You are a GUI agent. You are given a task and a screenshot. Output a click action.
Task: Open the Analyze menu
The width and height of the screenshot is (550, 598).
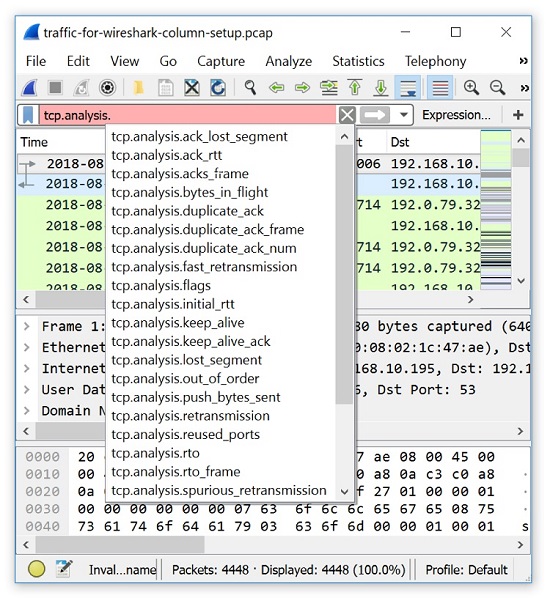pos(288,61)
